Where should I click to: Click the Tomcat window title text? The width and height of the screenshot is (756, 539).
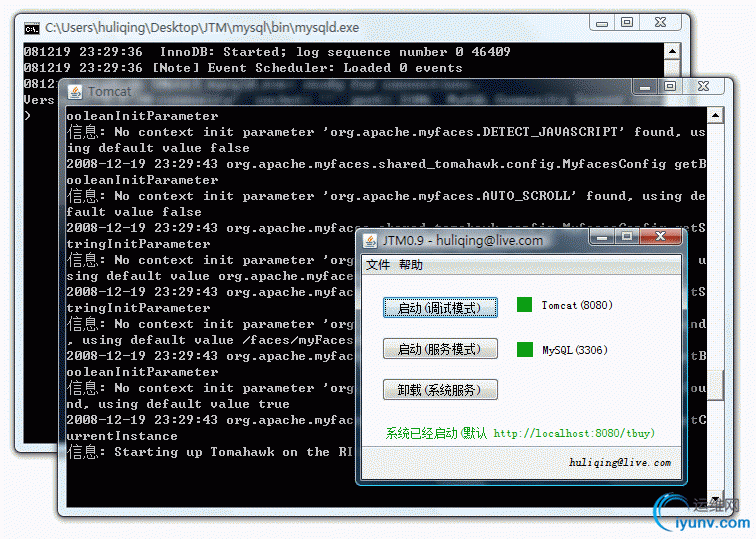coord(109,92)
